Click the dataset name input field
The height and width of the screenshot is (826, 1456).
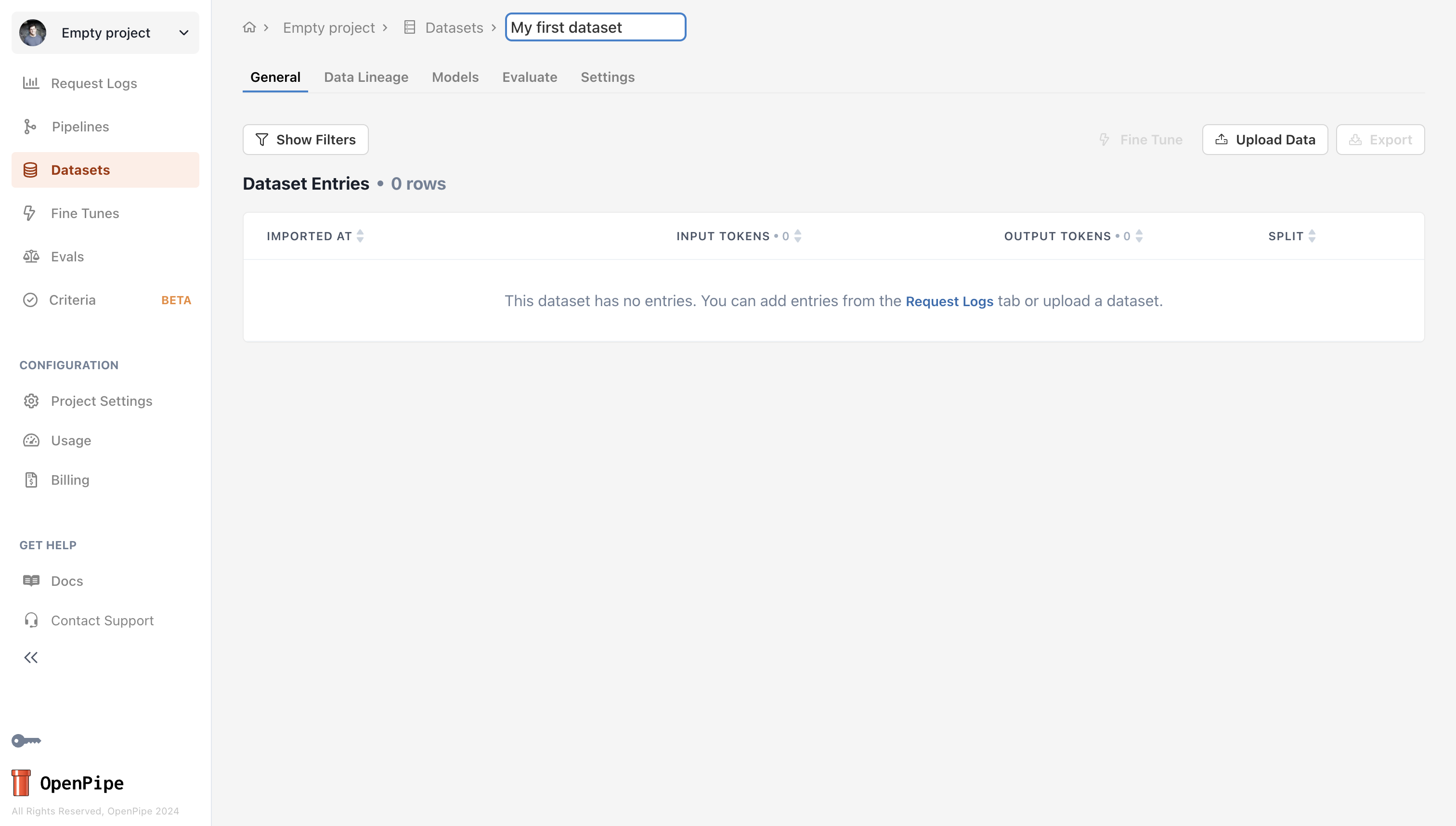(x=595, y=27)
